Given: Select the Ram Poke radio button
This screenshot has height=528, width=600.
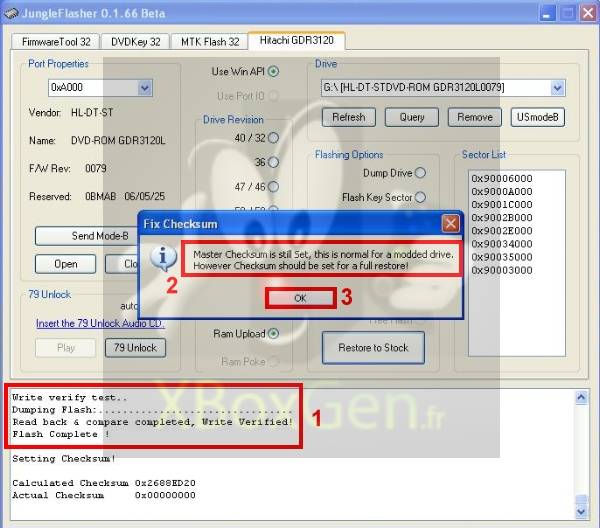Looking at the screenshot, I should point(273,361).
